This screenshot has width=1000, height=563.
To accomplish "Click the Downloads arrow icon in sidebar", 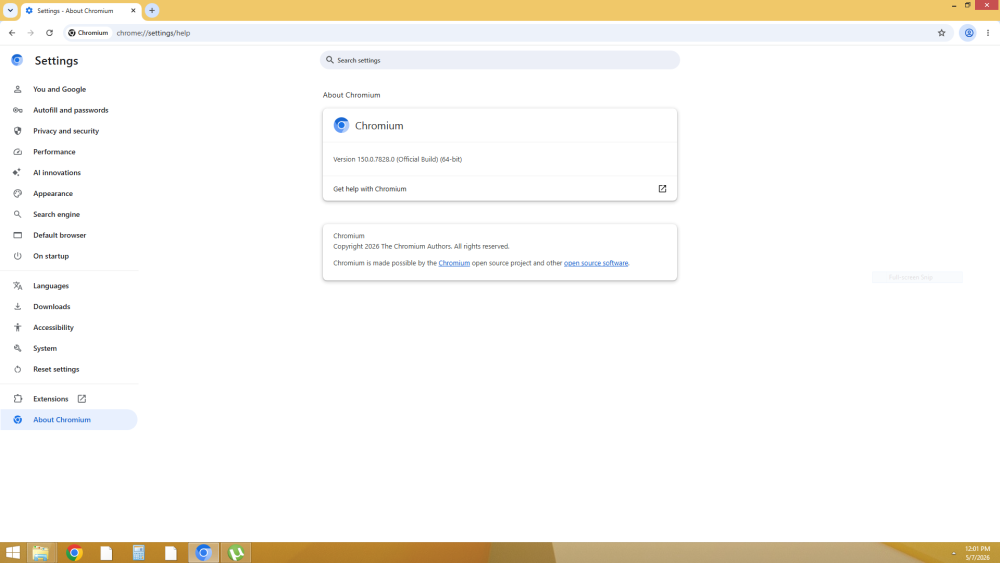I will coord(17,307).
